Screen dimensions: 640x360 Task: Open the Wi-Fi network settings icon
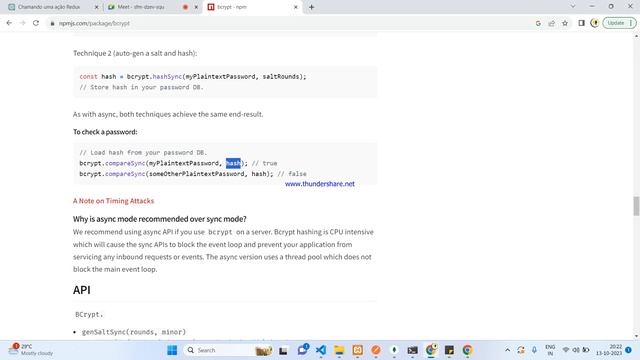pos(566,350)
